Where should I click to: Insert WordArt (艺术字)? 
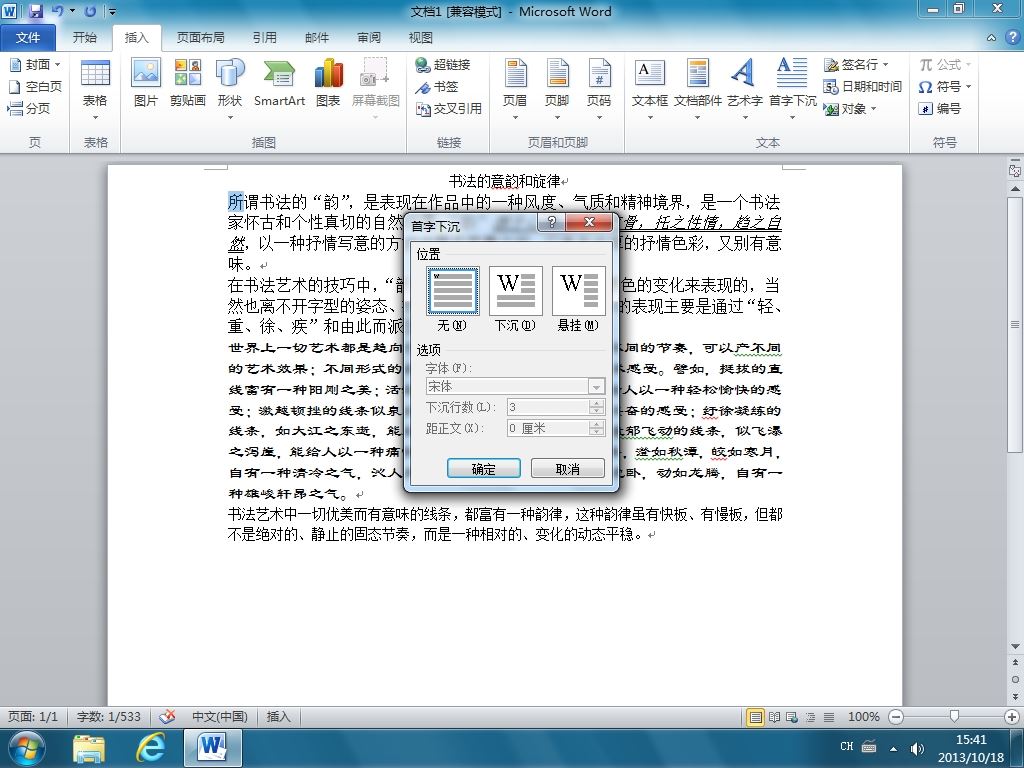pos(744,89)
